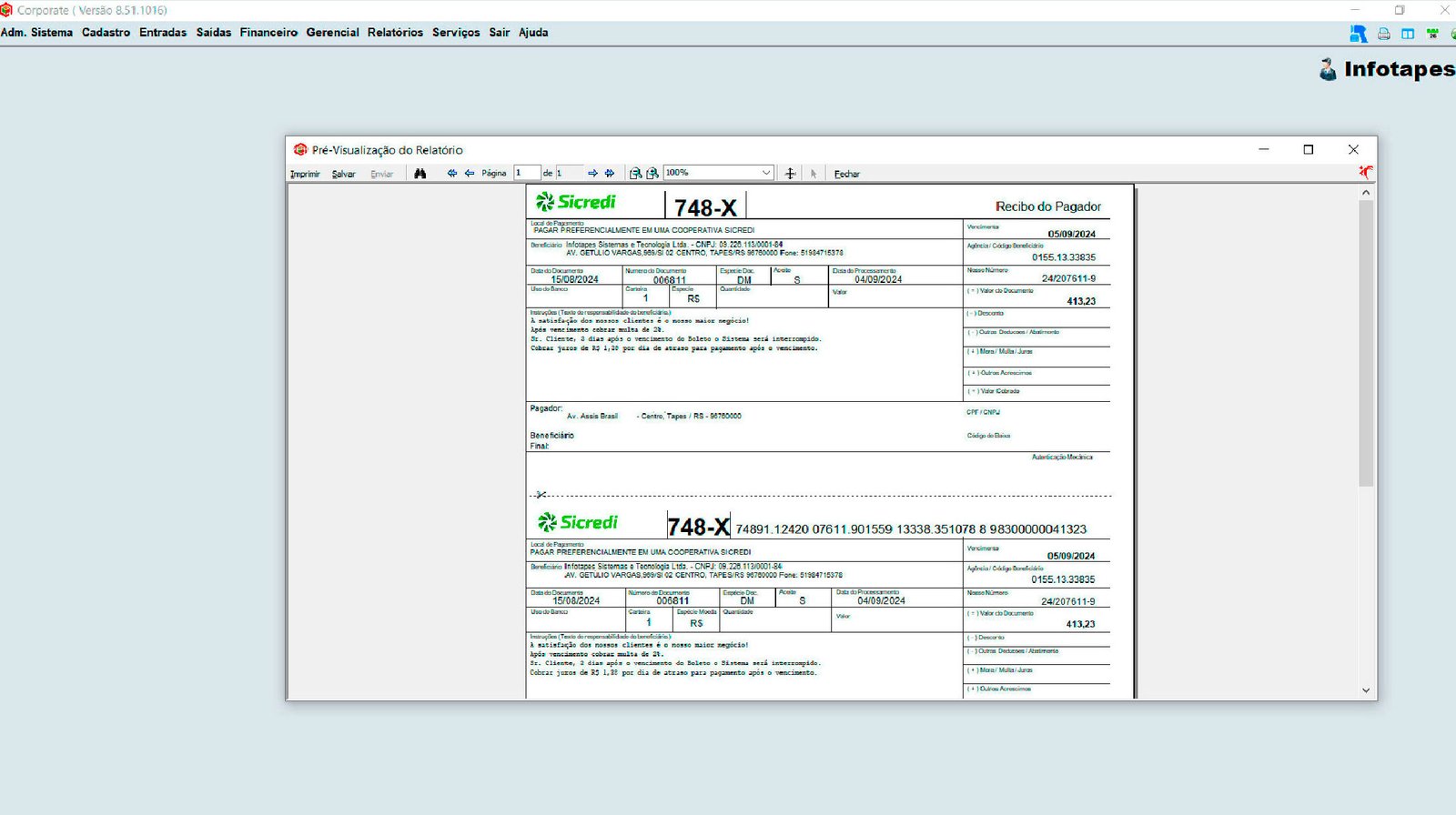Click the current page number field
This screenshot has height=815, width=1456.
tap(527, 173)
